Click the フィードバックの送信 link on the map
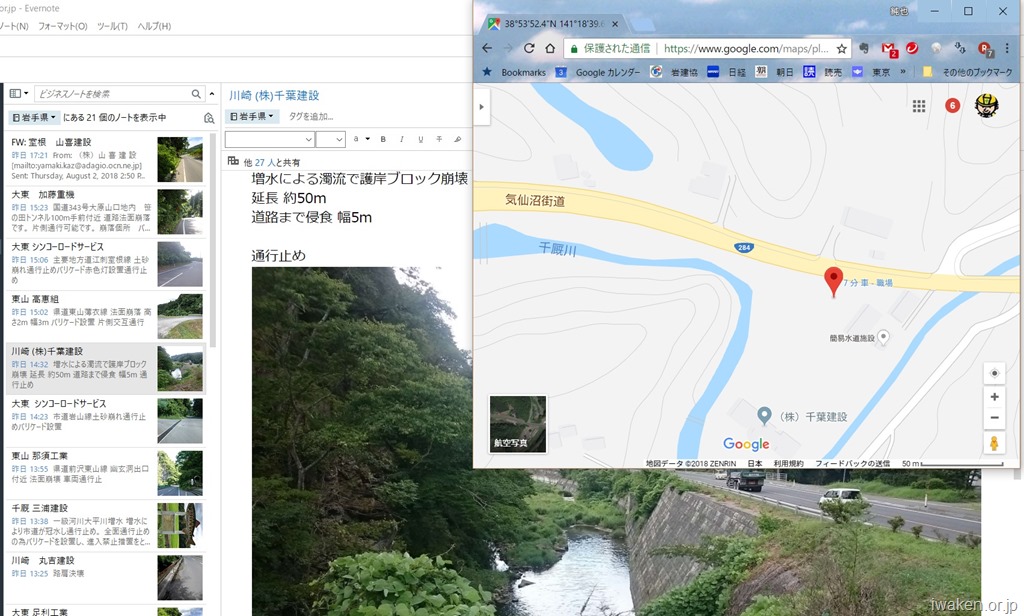1024x616 pixels. 852,463
